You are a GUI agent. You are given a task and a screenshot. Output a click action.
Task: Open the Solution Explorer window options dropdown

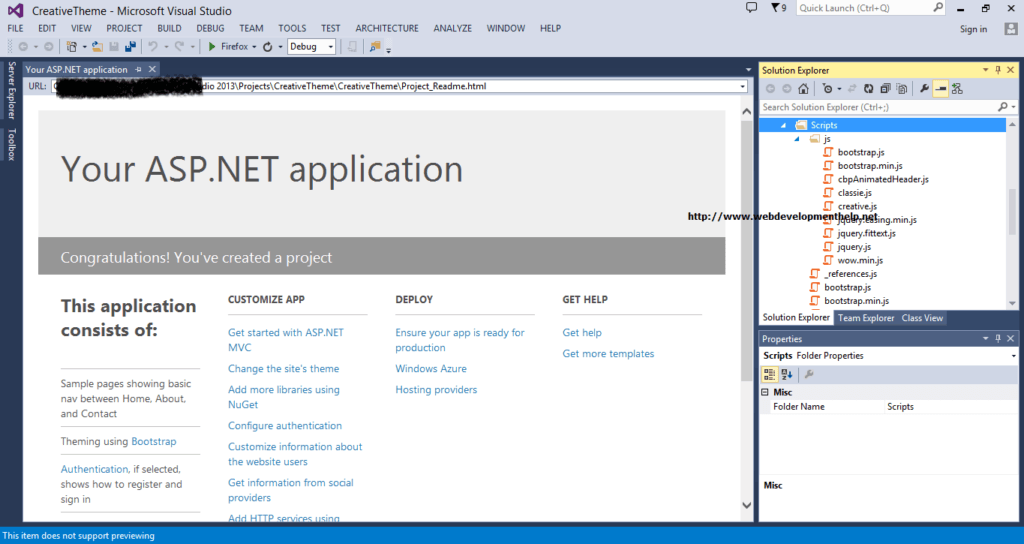click(985, 70)
